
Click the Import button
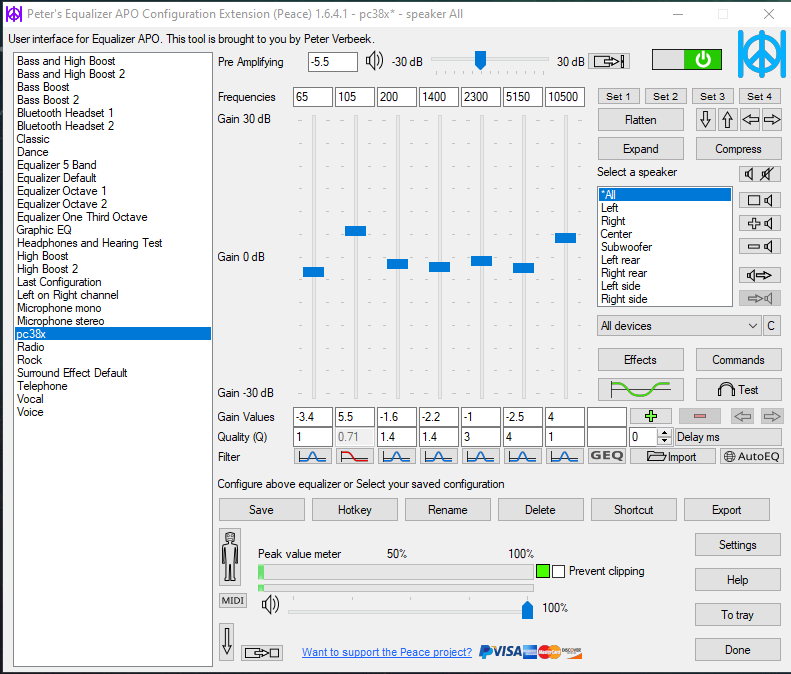(673, 456)
